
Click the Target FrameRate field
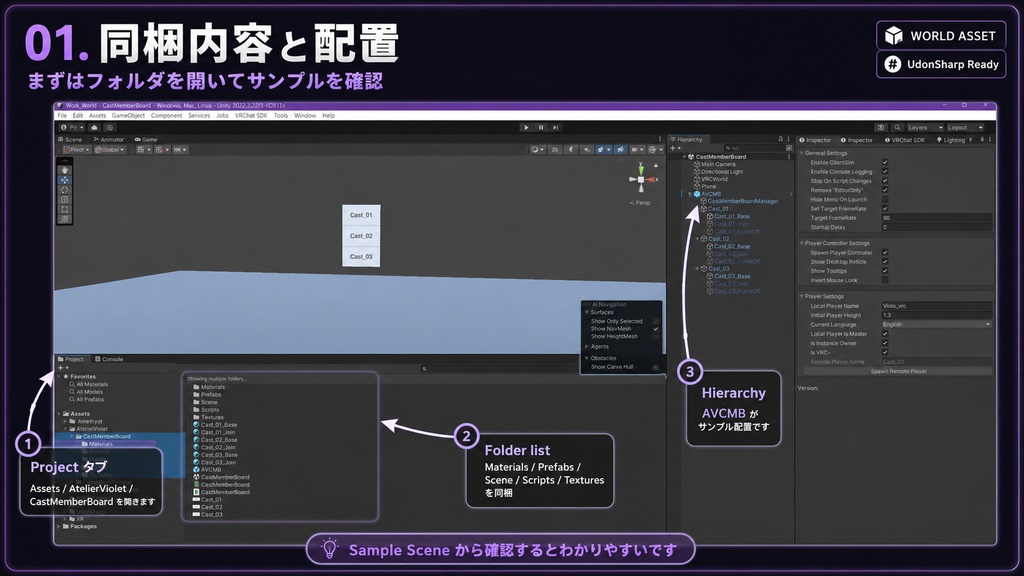click(x=936, y=218)
